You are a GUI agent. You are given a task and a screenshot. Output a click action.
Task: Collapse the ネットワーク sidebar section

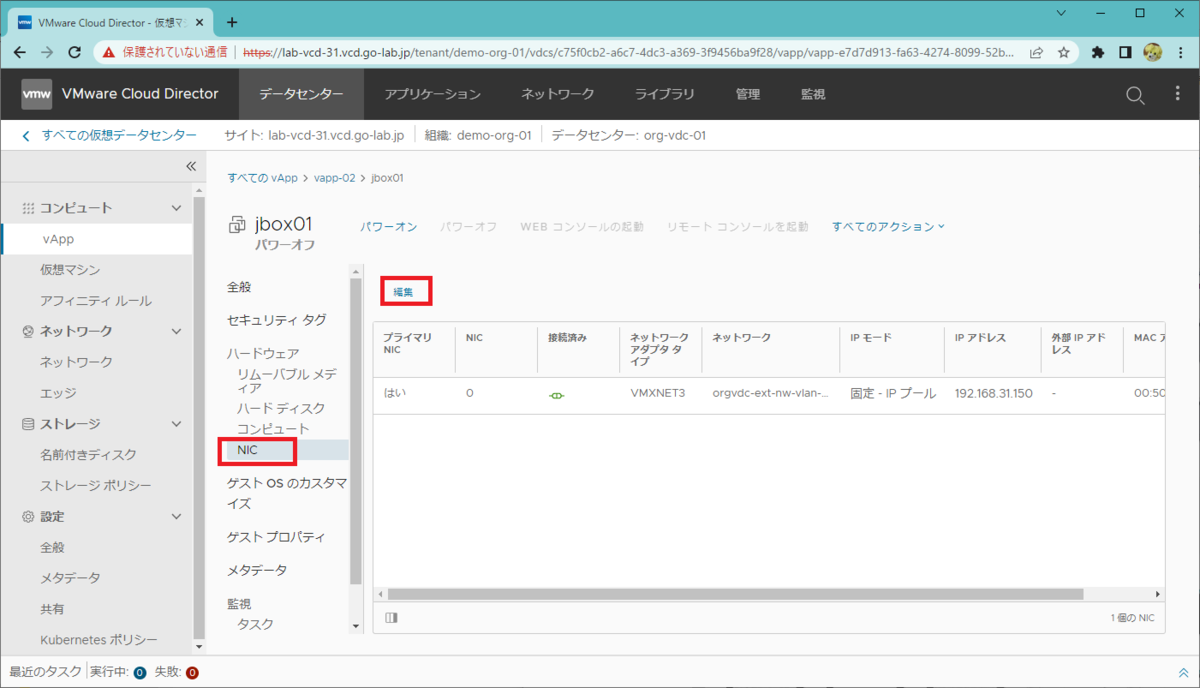coord(176,331)
